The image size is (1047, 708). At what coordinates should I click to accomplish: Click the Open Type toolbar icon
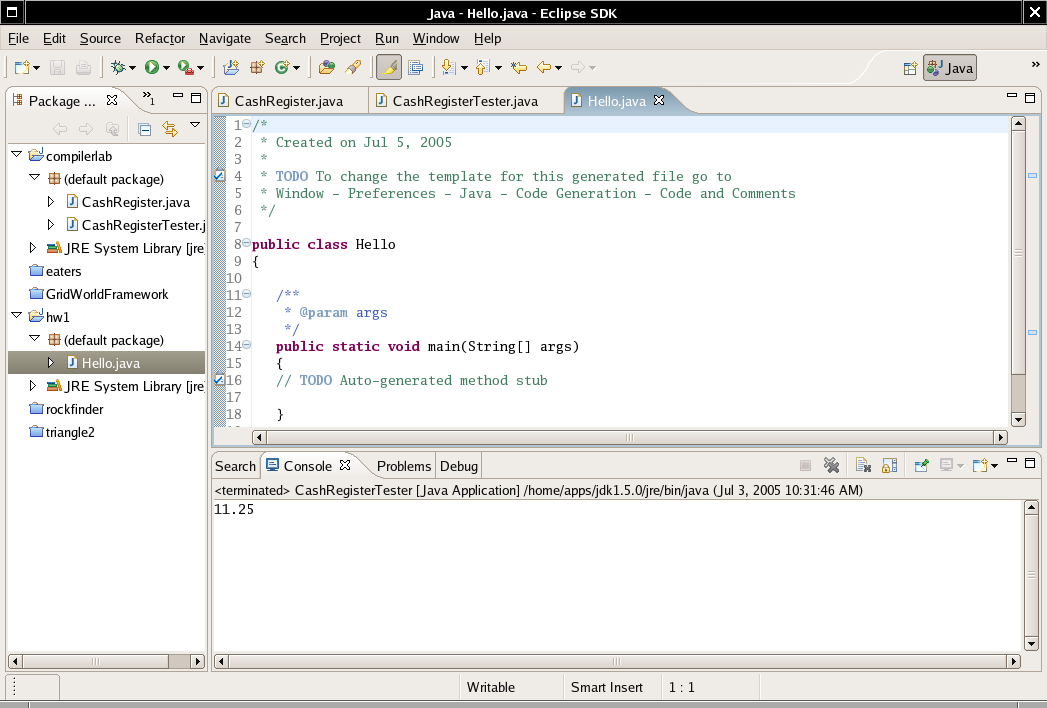(326, 67)
